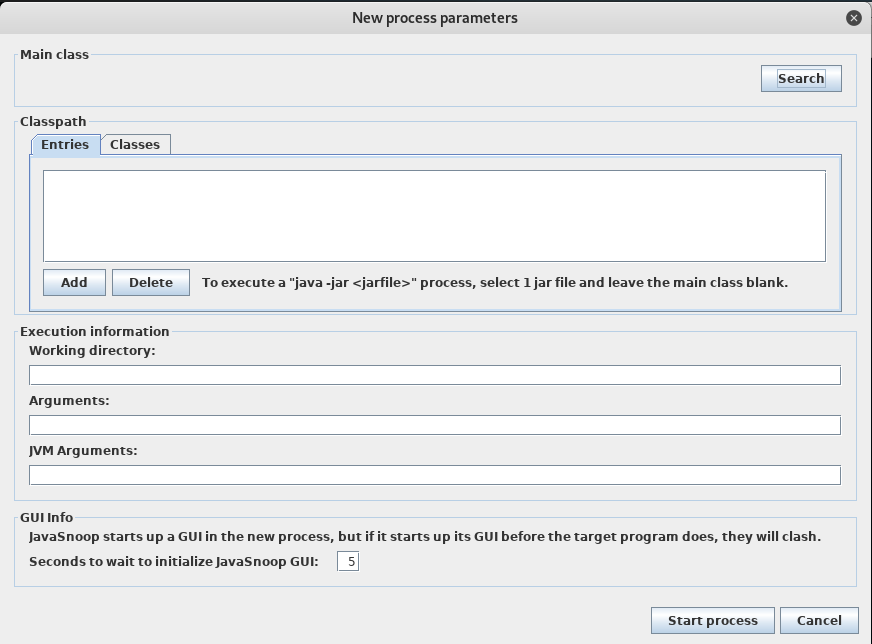Select the JVM Arguments text box
The image size is (872, 644).
[x=434, y=475]
